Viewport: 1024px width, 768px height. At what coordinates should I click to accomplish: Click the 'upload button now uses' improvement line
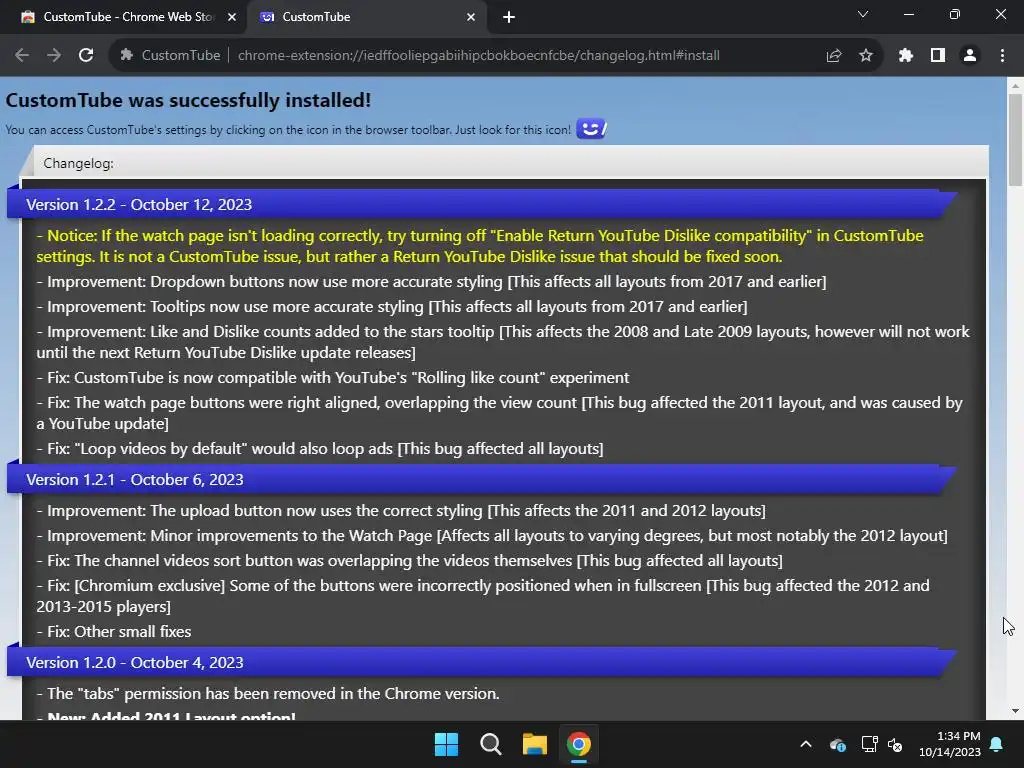click(x=401, y=511)
